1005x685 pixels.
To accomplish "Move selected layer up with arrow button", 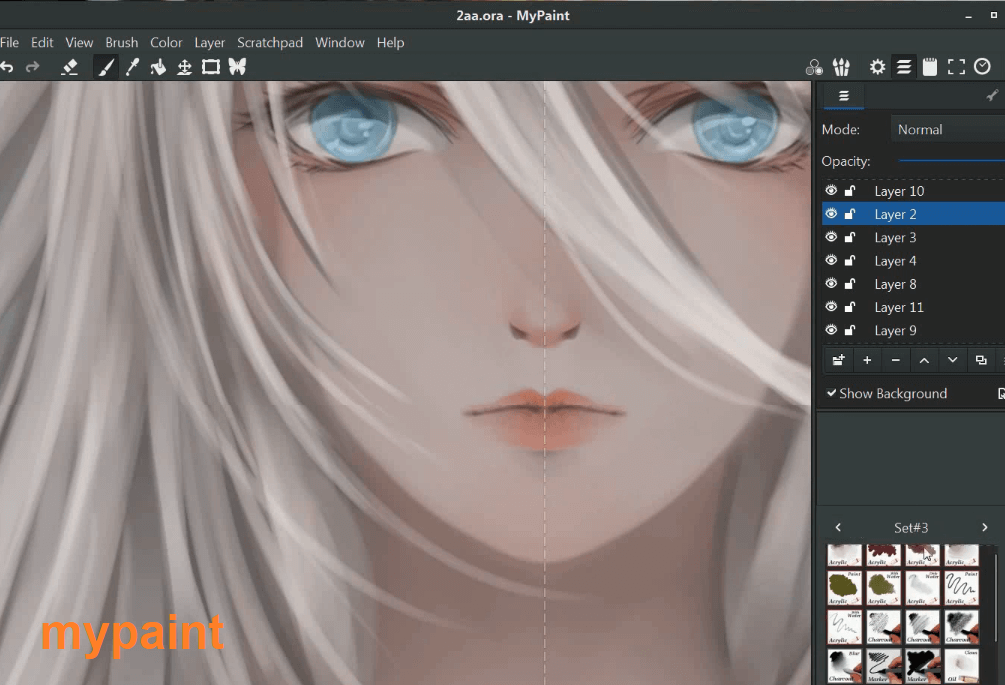I will pyautogui.click(x=924, y=360).
